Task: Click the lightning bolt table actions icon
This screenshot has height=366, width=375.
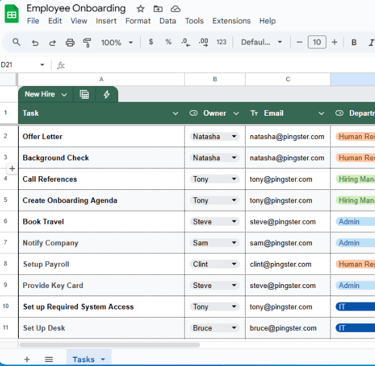Action: [107, 95]
